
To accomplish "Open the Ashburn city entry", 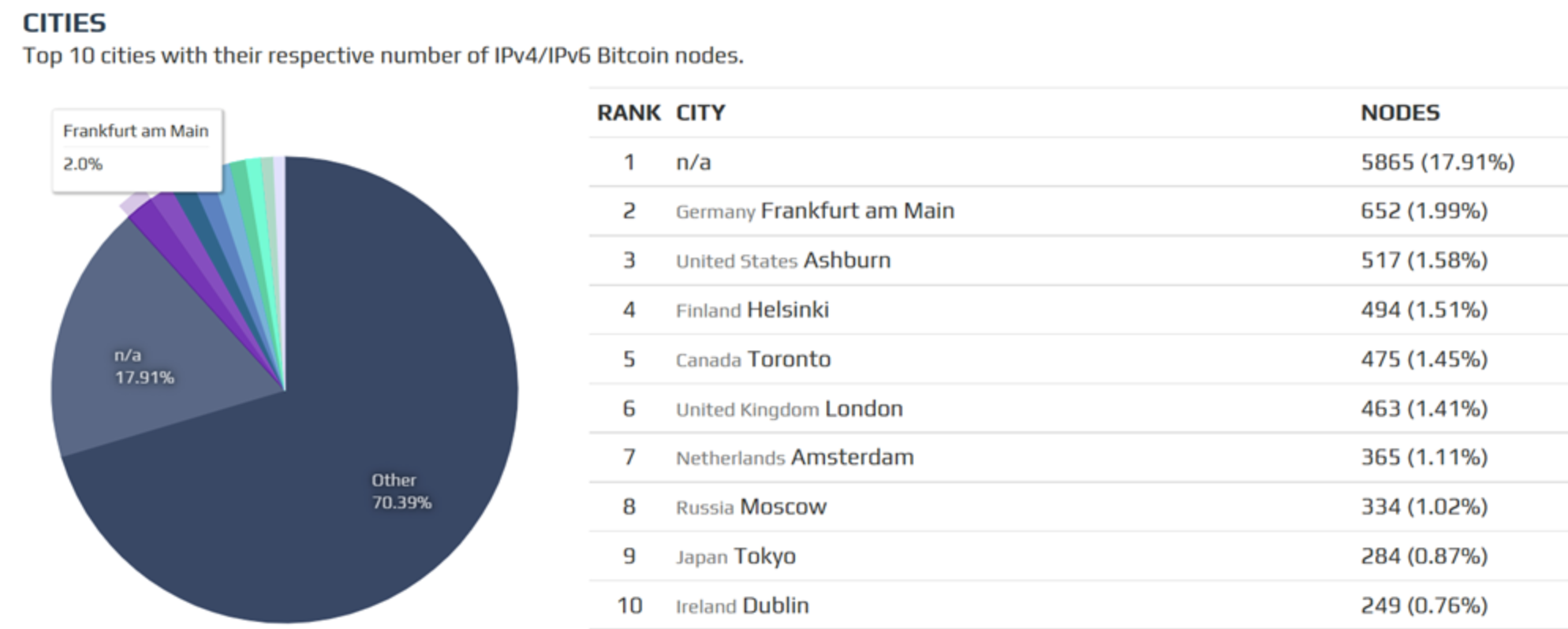I will 846,260.
